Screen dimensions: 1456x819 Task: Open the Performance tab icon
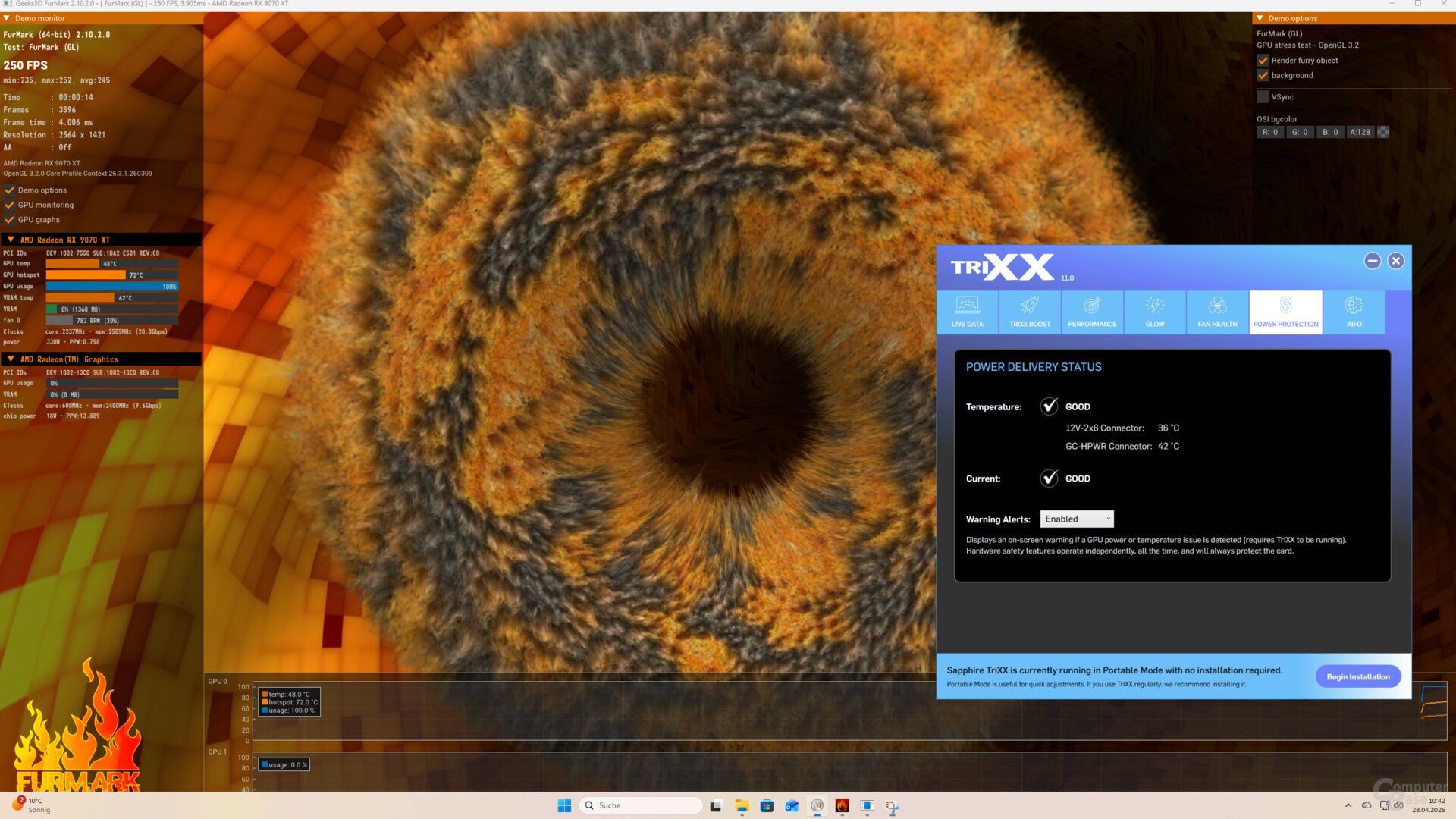(x=1092, y=306)
